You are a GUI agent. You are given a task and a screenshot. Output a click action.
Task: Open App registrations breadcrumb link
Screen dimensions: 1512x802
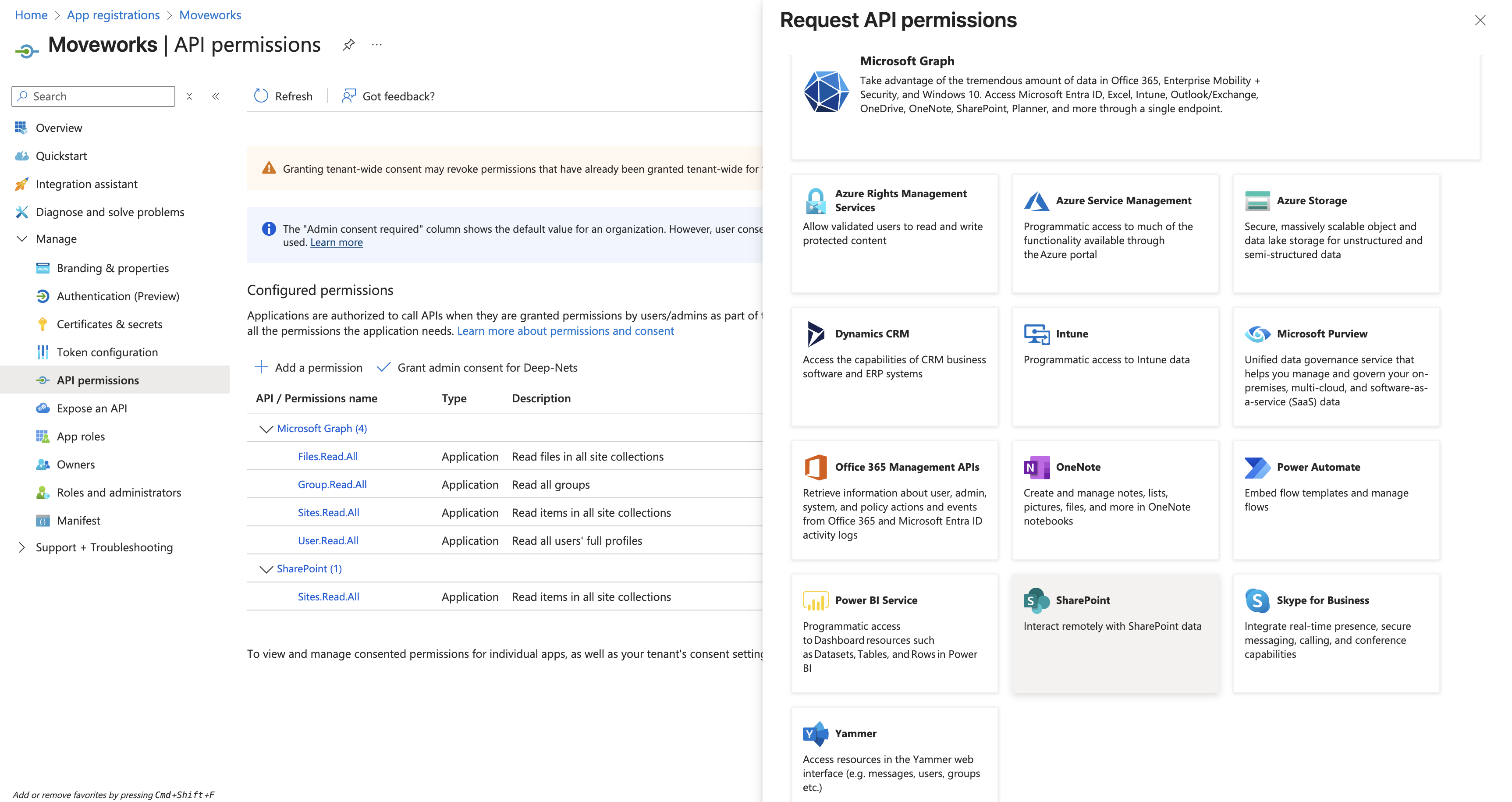[x=113, y=14]
